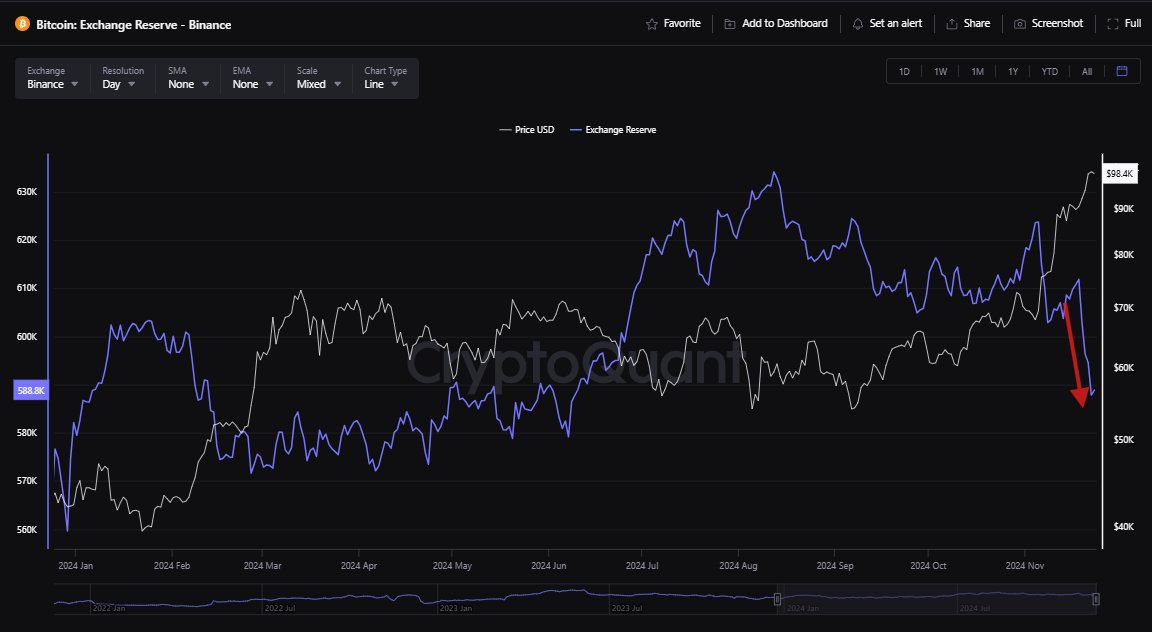Expand the SMA None dropdown
Viewport: 1152px width, 632px height.
click(188, 78)
